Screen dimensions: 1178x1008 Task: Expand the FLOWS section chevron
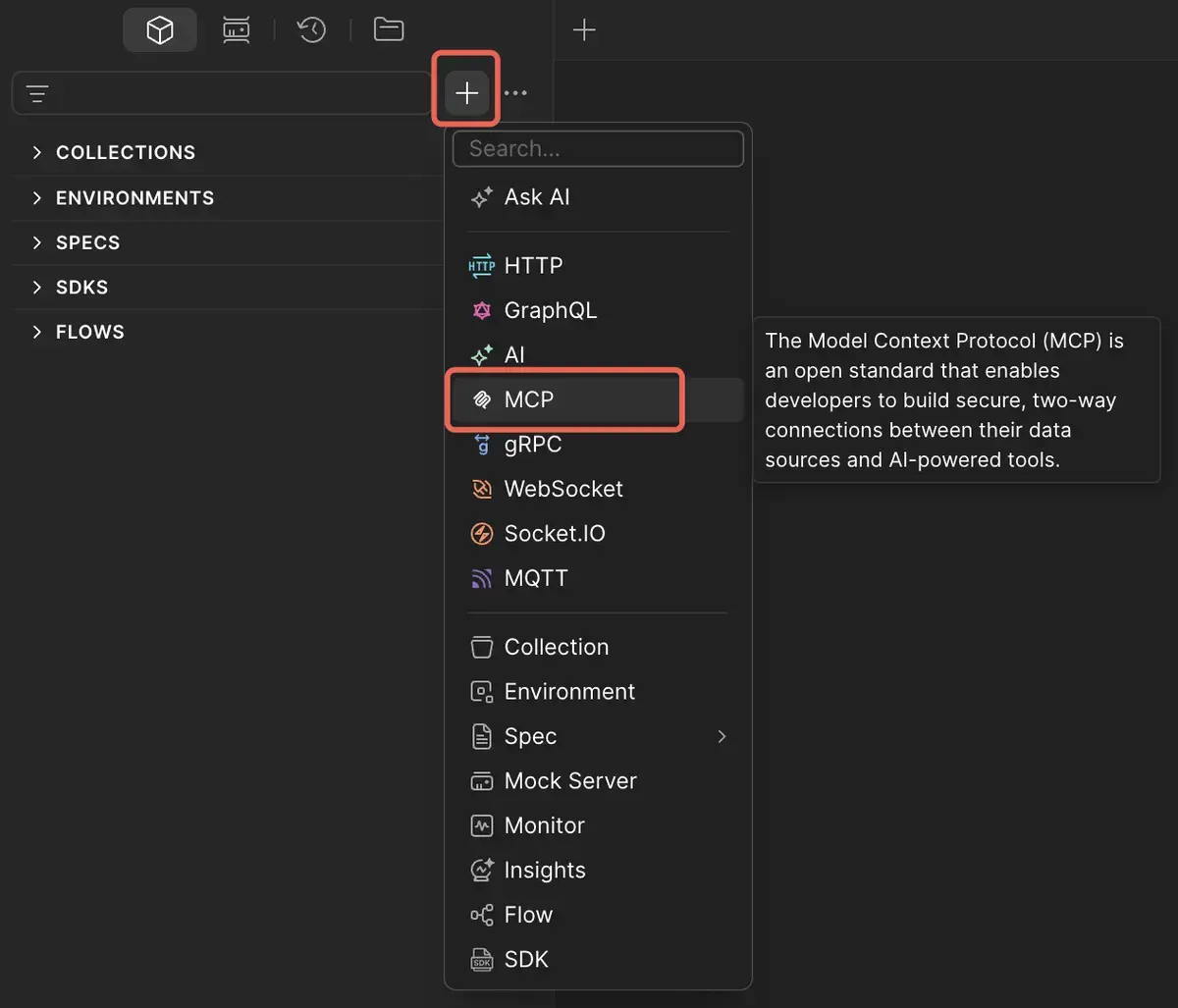coord(37,332)
